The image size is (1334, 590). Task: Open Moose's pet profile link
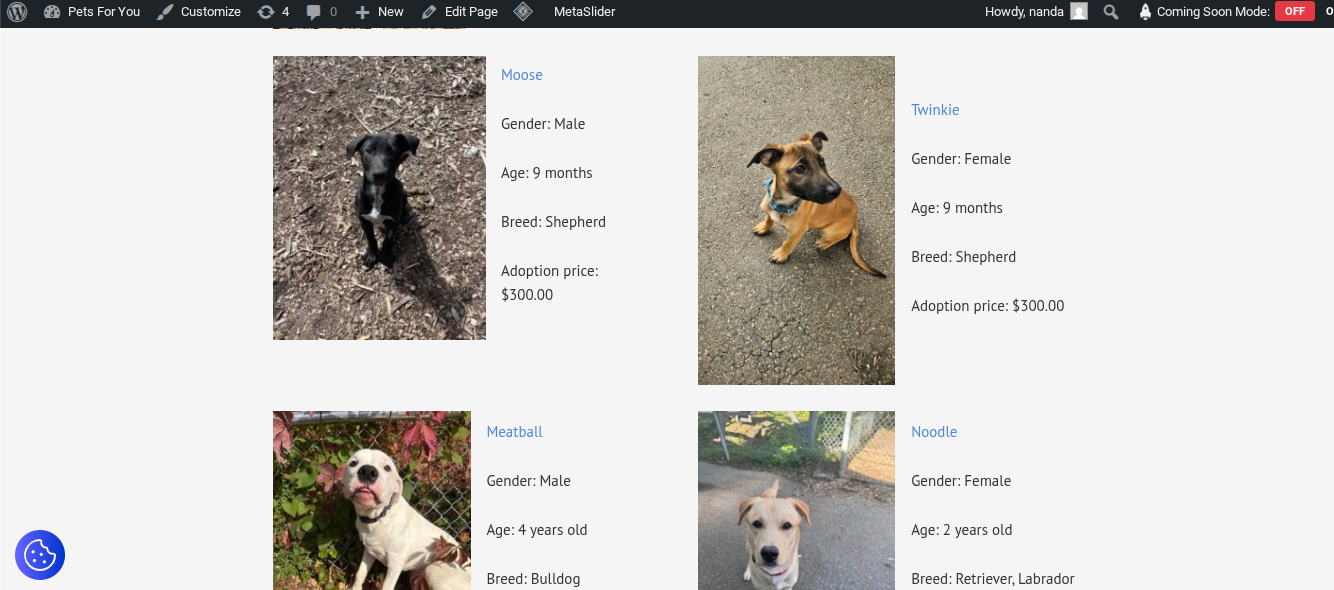pos(521,75)
